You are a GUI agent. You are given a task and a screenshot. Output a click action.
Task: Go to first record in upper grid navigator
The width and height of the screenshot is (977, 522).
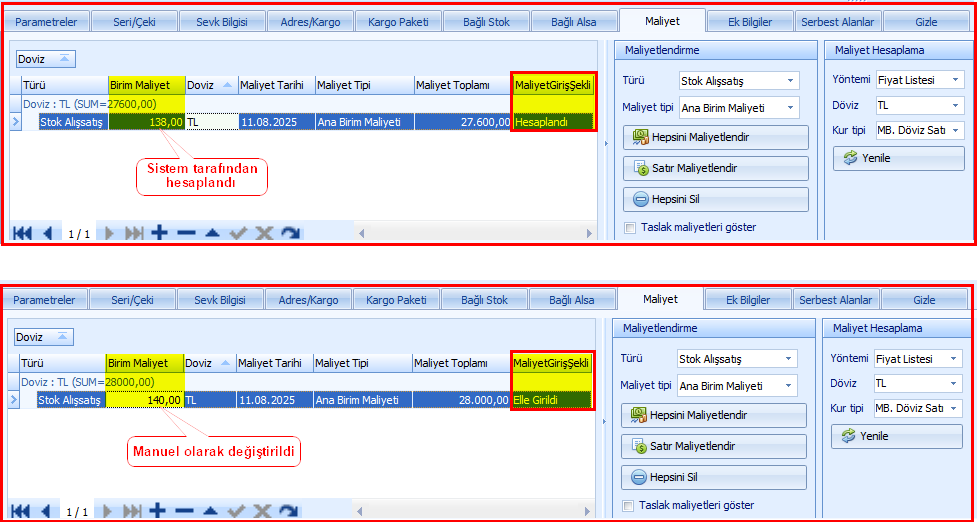21,233
